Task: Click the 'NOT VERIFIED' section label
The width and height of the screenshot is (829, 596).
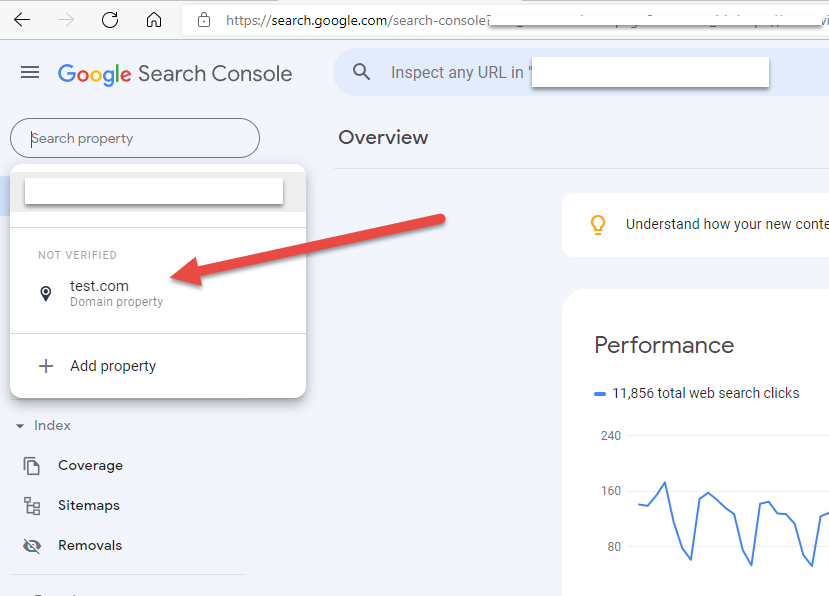Action: point(77,255)
